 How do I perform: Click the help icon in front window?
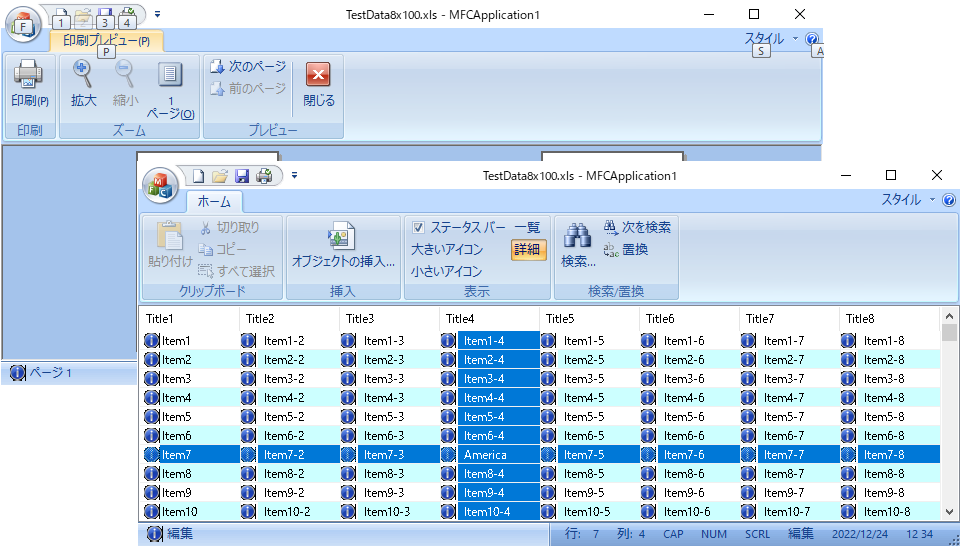pyautogui.click(x=948, y=200)
